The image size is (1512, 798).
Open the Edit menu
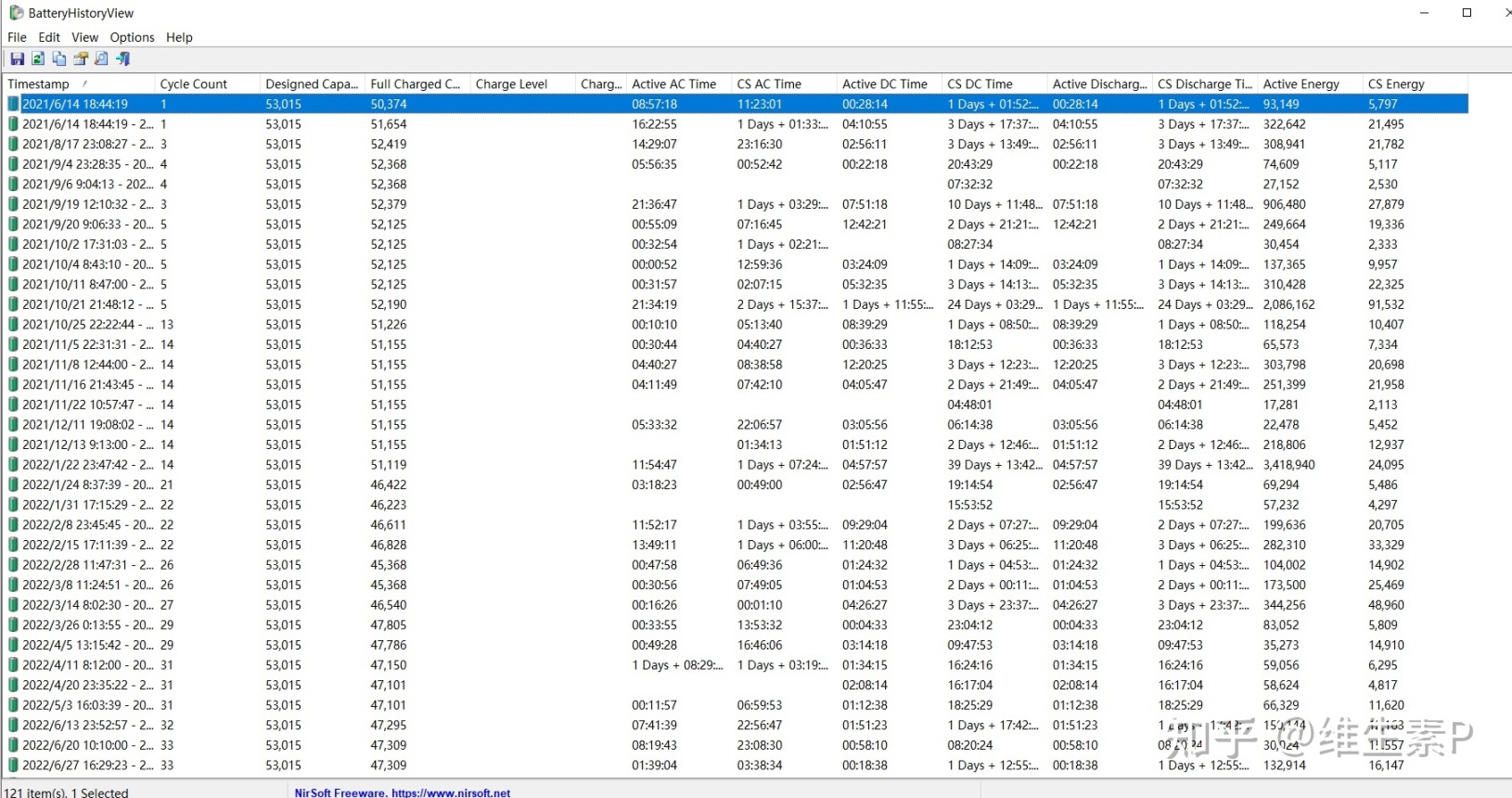[x=49, y=37]
